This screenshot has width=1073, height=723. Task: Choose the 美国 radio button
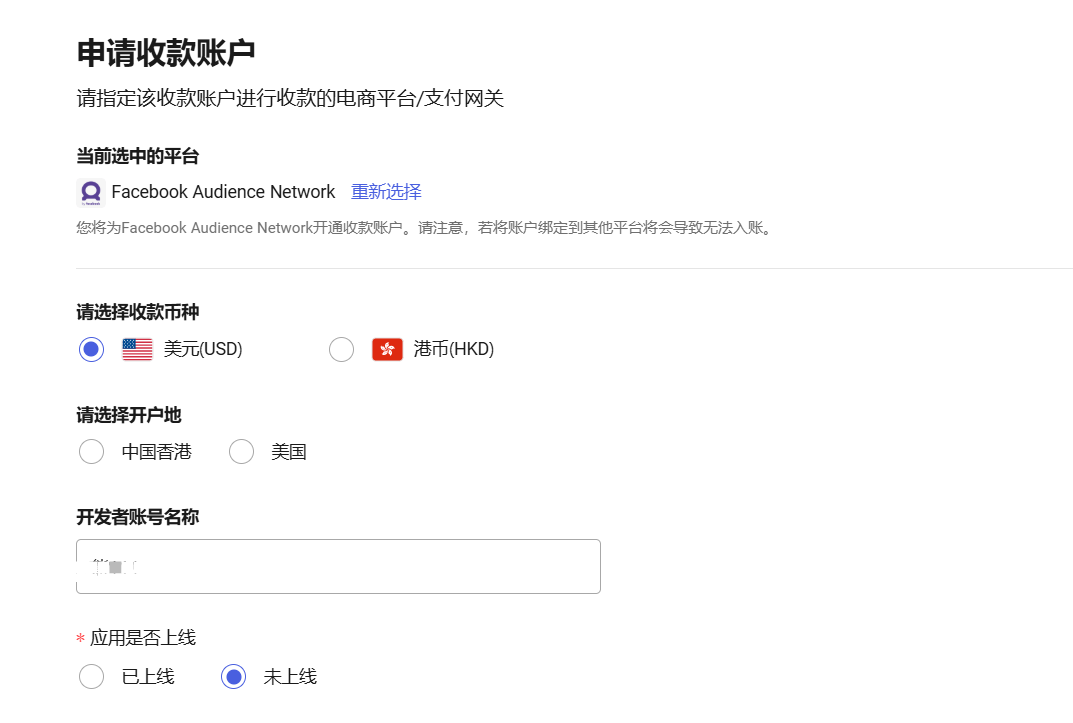click(241, 452)
